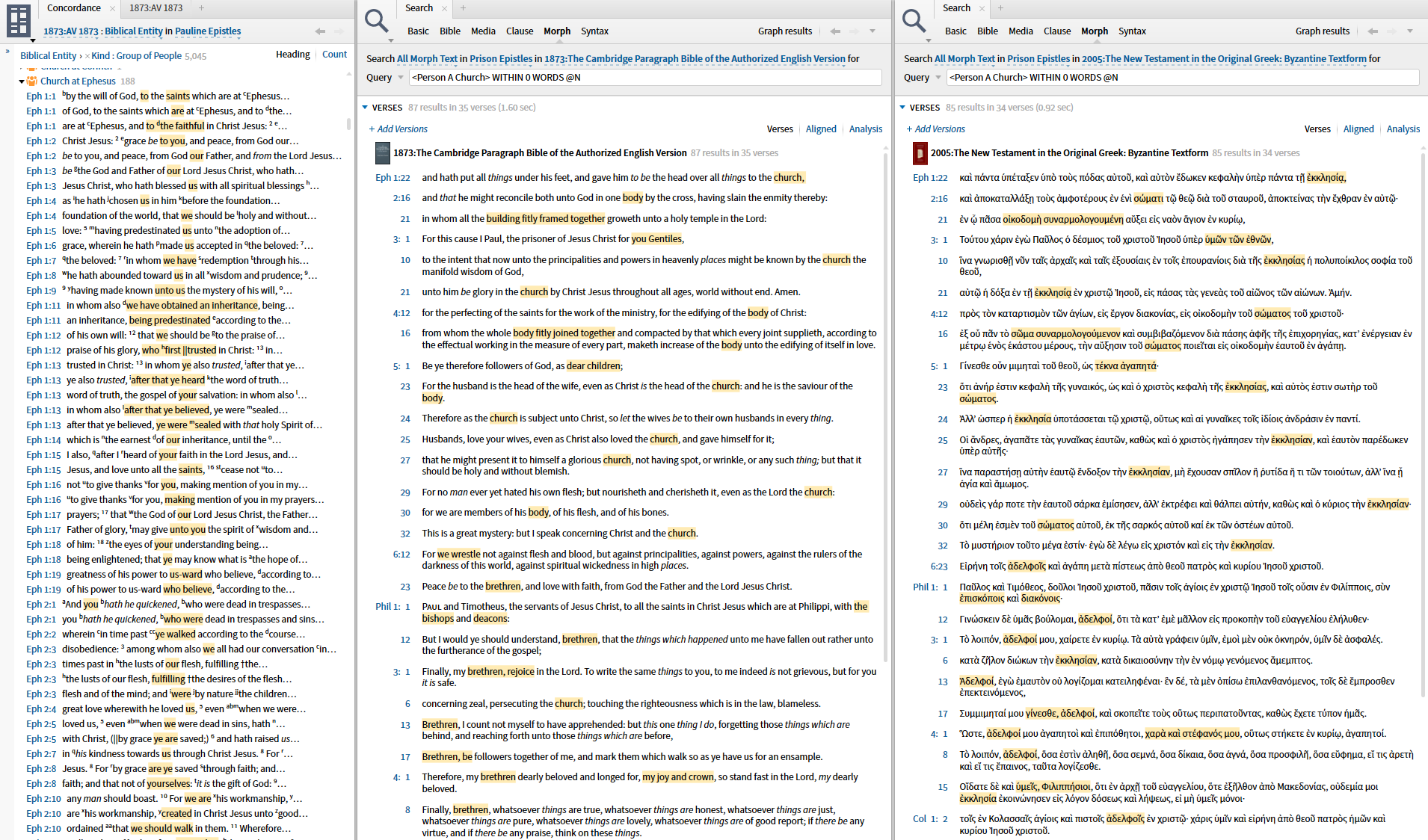Add new tab in Byzantine Textform search panel
This screenshot has height=840, width=1428.
(1000, 8)
